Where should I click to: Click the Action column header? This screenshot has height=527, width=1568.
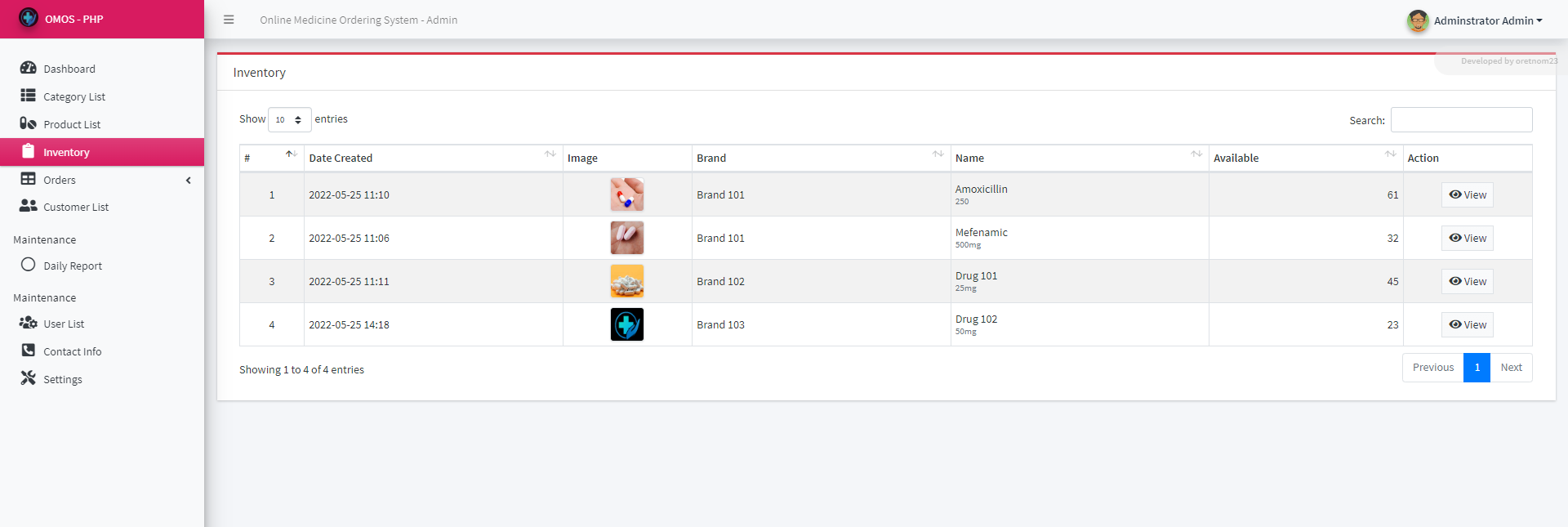point(1467,159)
